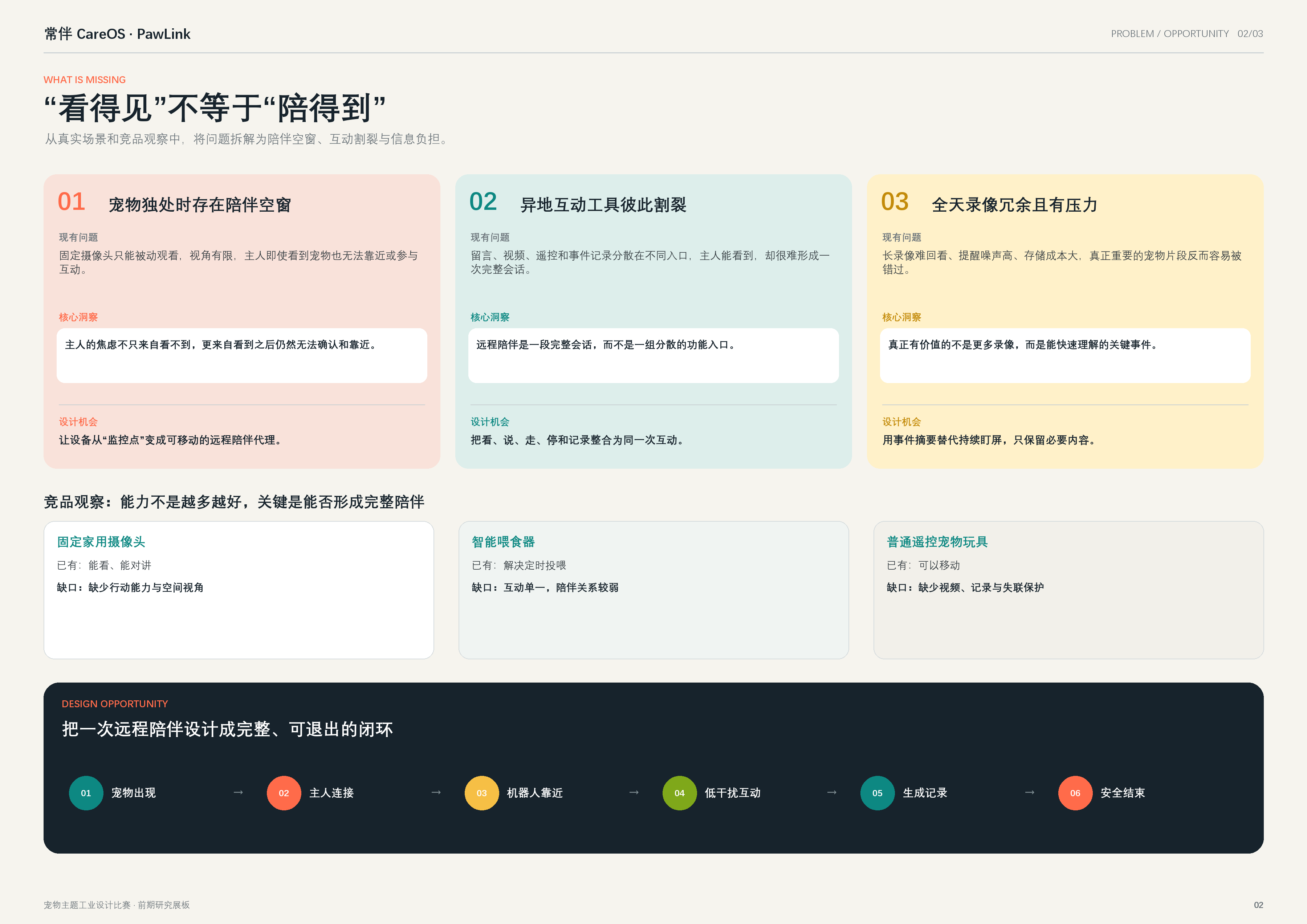This screenshot has width=1307, height=924.
Task: Click the insight box 远程陪伴是一段完整会话
Action: click(653, 355)
